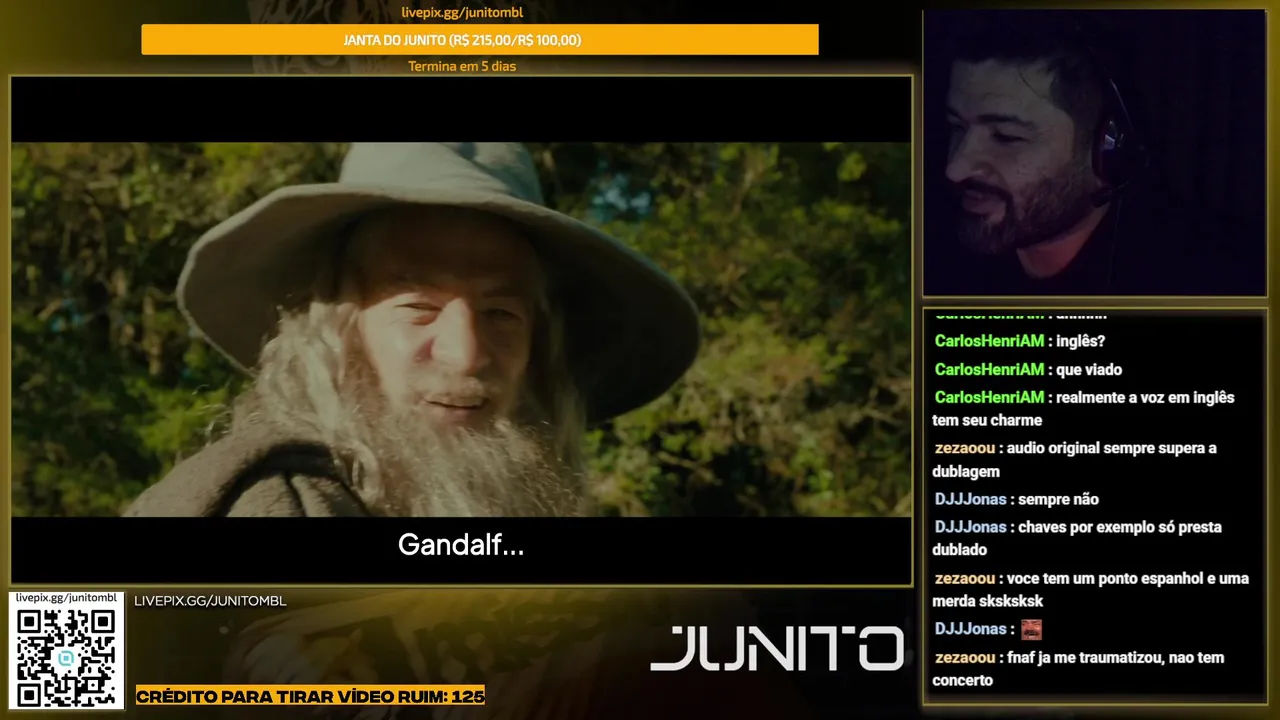1280x720 pixels.
Task: Click the movie video frame showing the wizard
Action: click(x=461, y=329)
